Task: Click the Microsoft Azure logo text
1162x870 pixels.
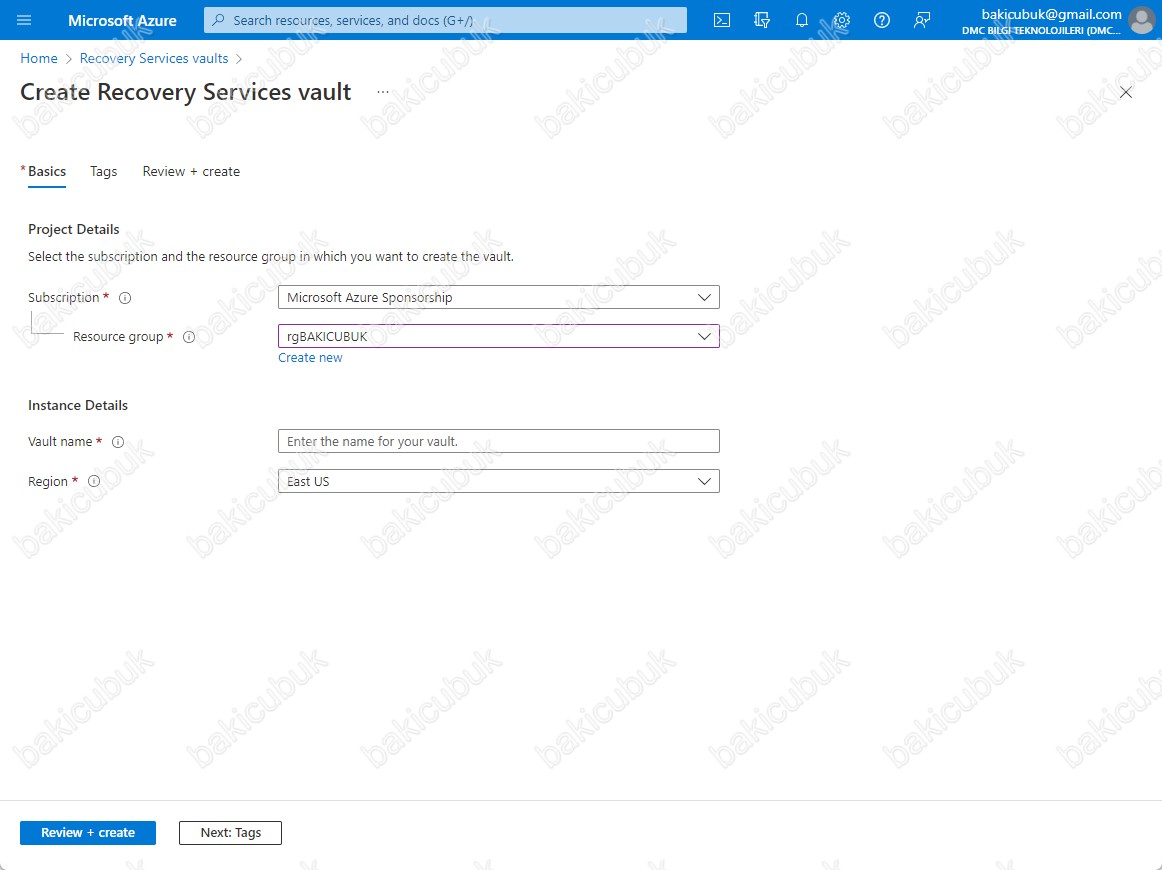Action: [x=122, y=21]
